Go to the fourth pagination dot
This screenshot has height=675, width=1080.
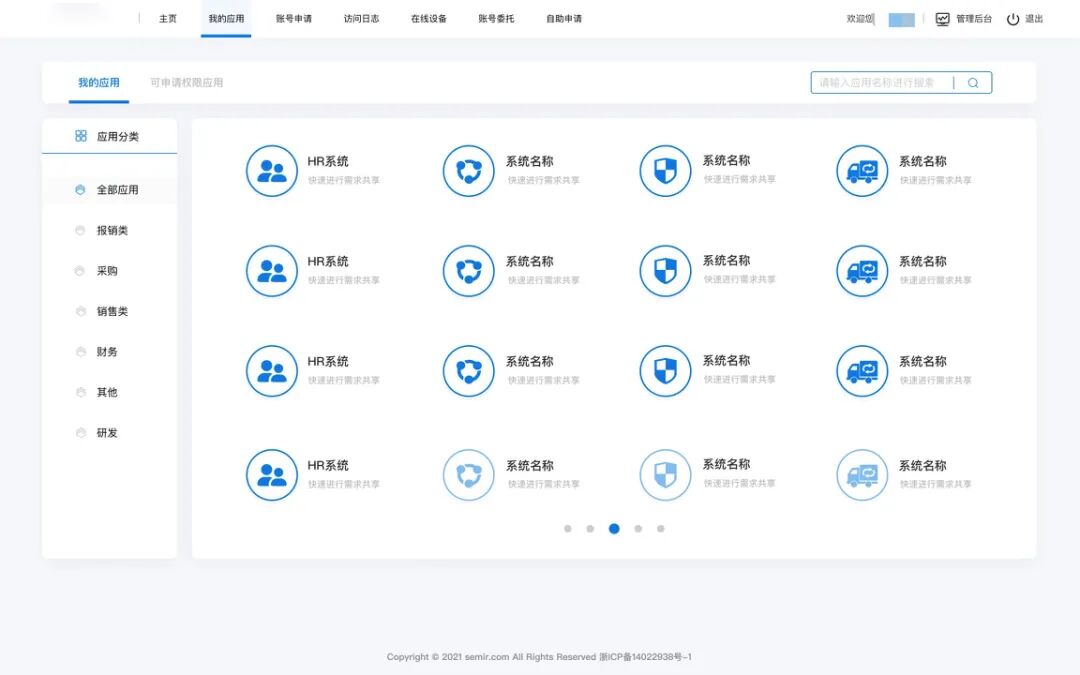638,529
